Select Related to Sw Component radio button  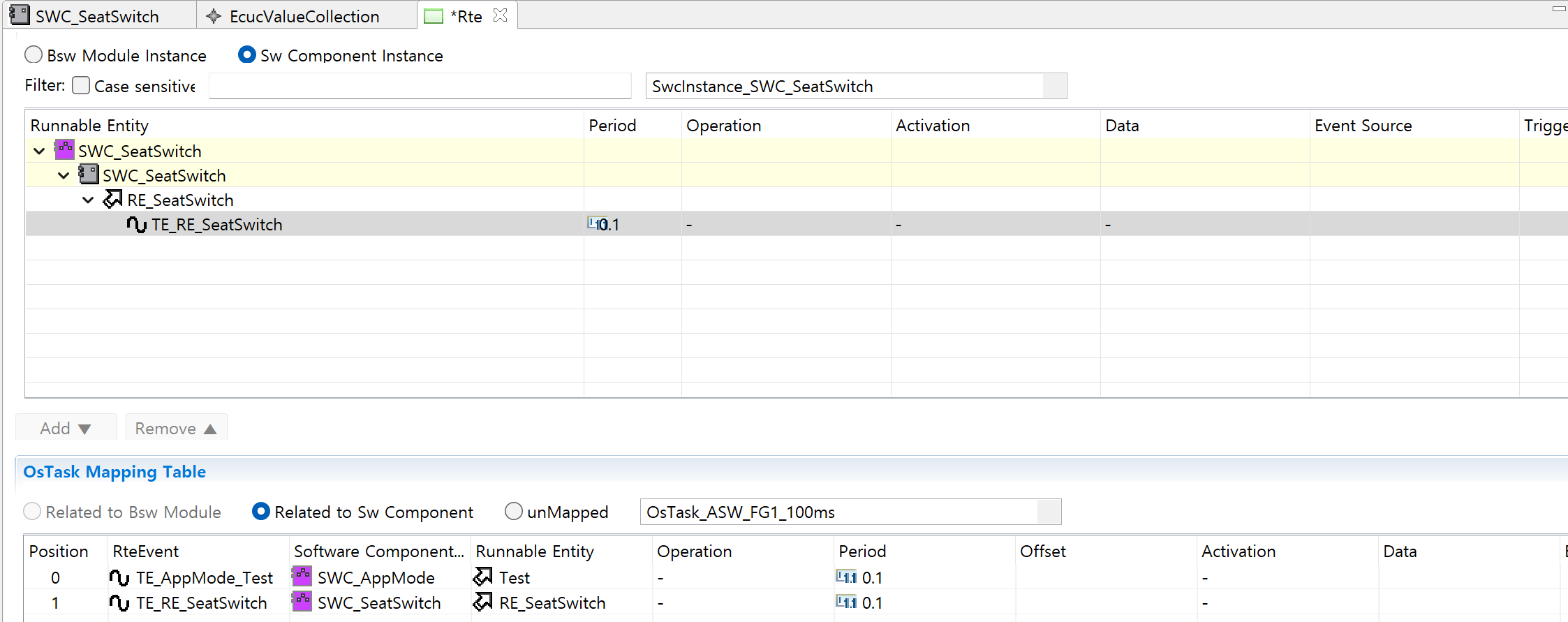261,511
